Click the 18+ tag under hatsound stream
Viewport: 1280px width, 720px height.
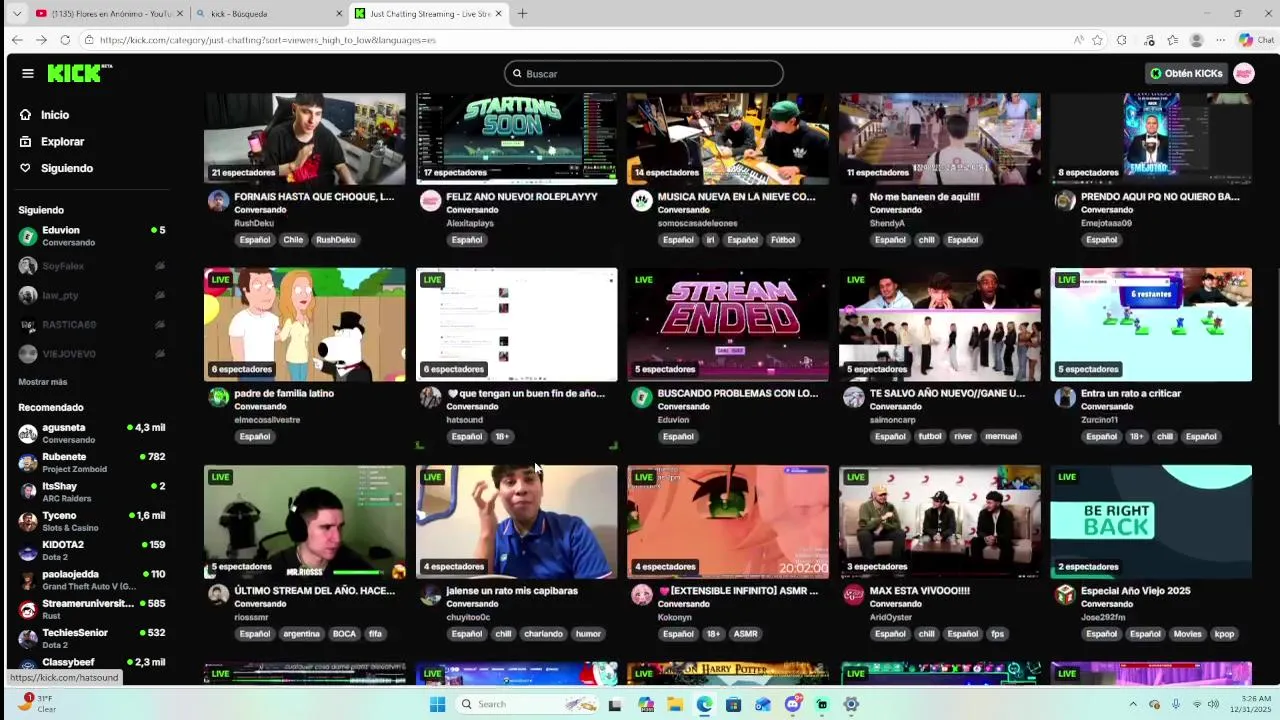502,437
